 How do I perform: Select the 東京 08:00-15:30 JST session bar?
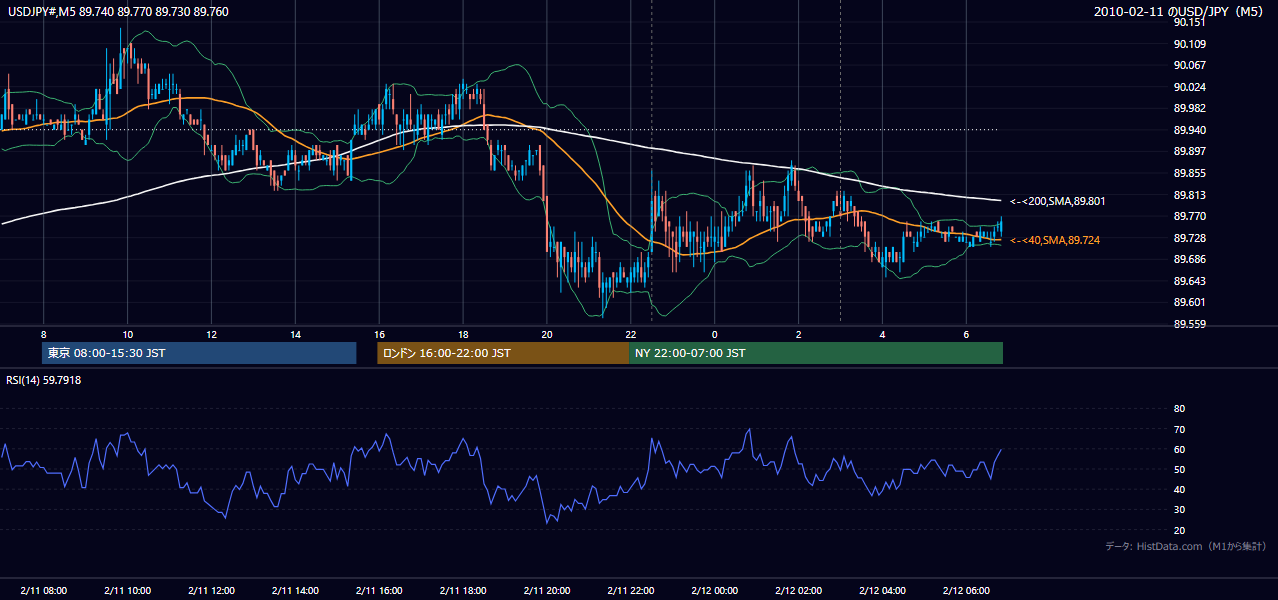(x=200, y=353)
